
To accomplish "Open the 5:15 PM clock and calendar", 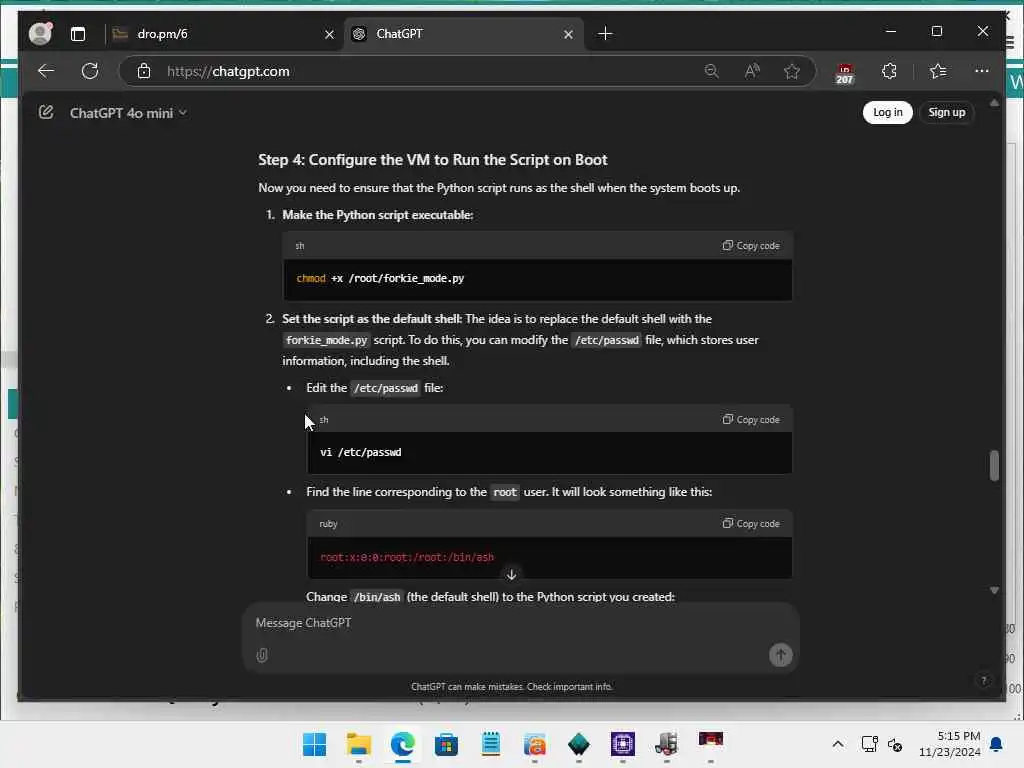I will [x=949, y=744].
